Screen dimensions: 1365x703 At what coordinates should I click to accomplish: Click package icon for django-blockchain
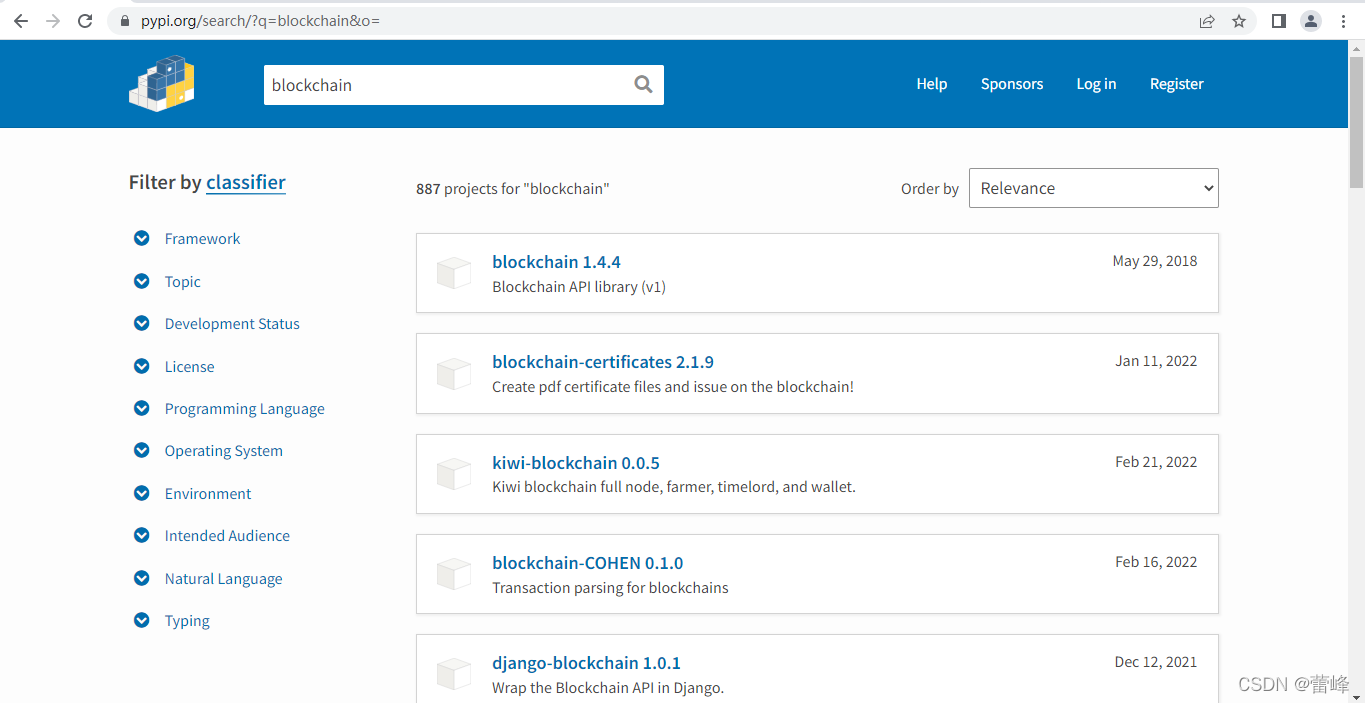tap(454, 674)
